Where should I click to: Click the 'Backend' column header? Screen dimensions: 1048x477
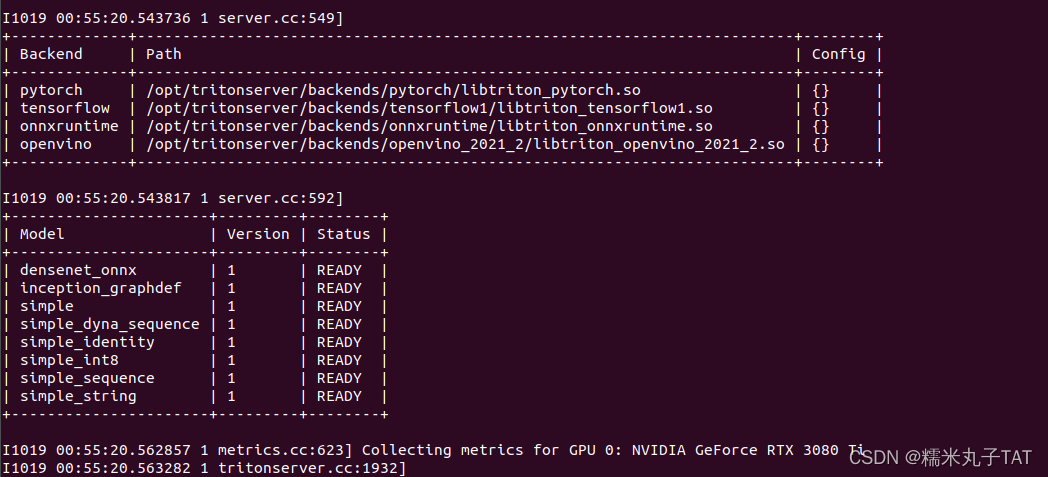pyautogui.click(x=51, y=54)
